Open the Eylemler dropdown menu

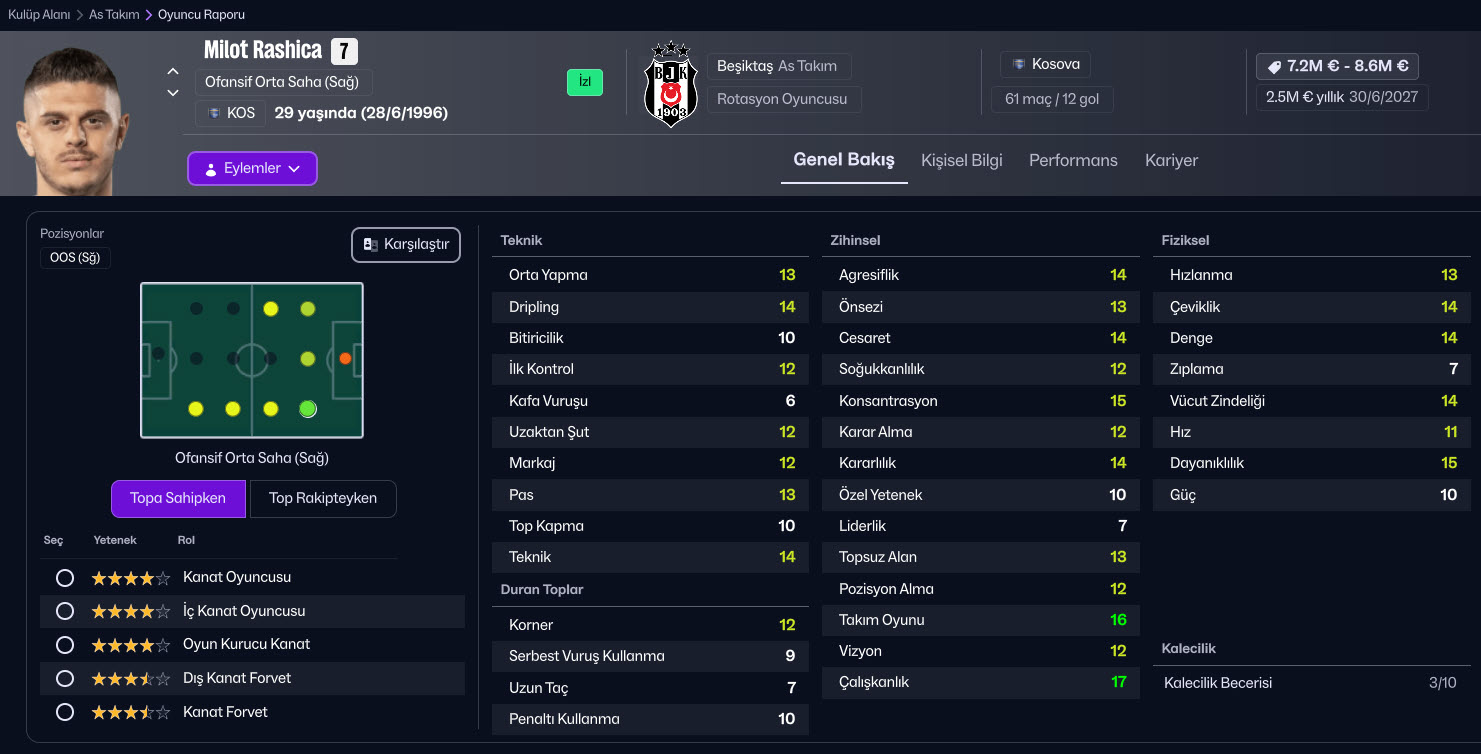252,168
